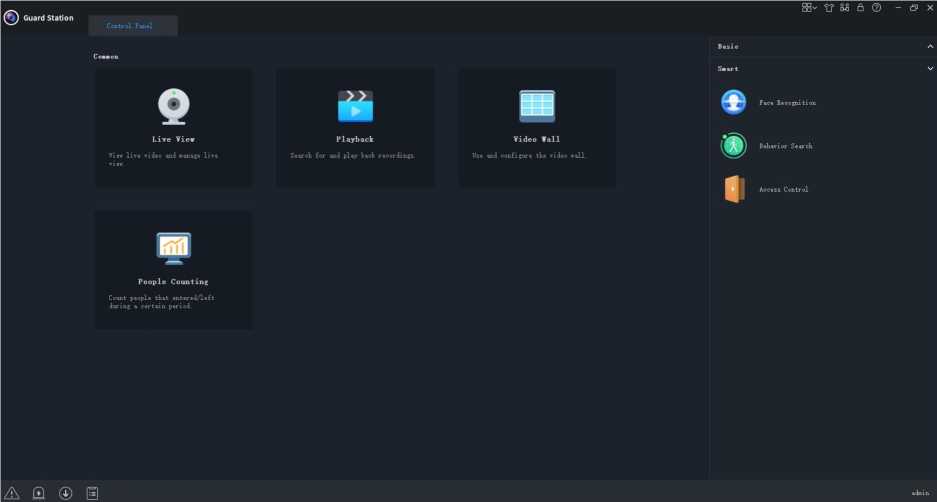This screenshot has height=502, width=937.
Task: Open the help question mark icon
Action: [876, 8]
